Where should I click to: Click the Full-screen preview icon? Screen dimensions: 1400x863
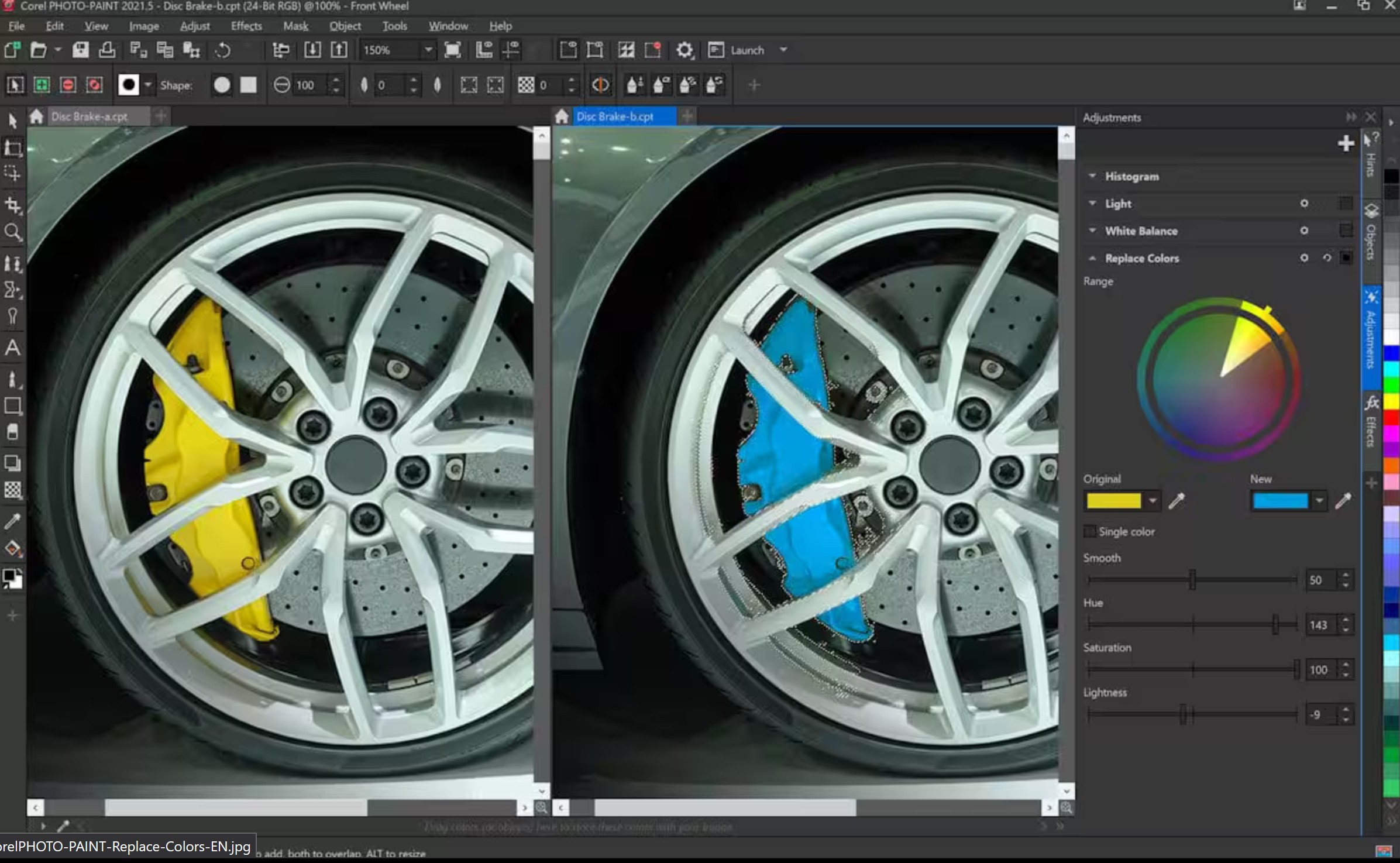click(452, 50)
